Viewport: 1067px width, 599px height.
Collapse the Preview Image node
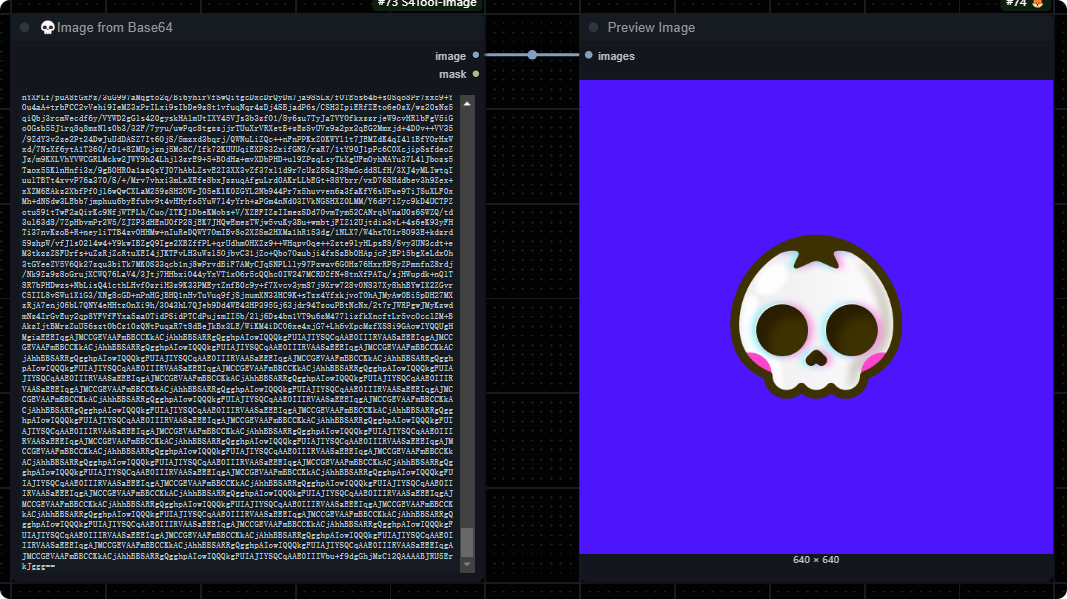tap(594, 27)
